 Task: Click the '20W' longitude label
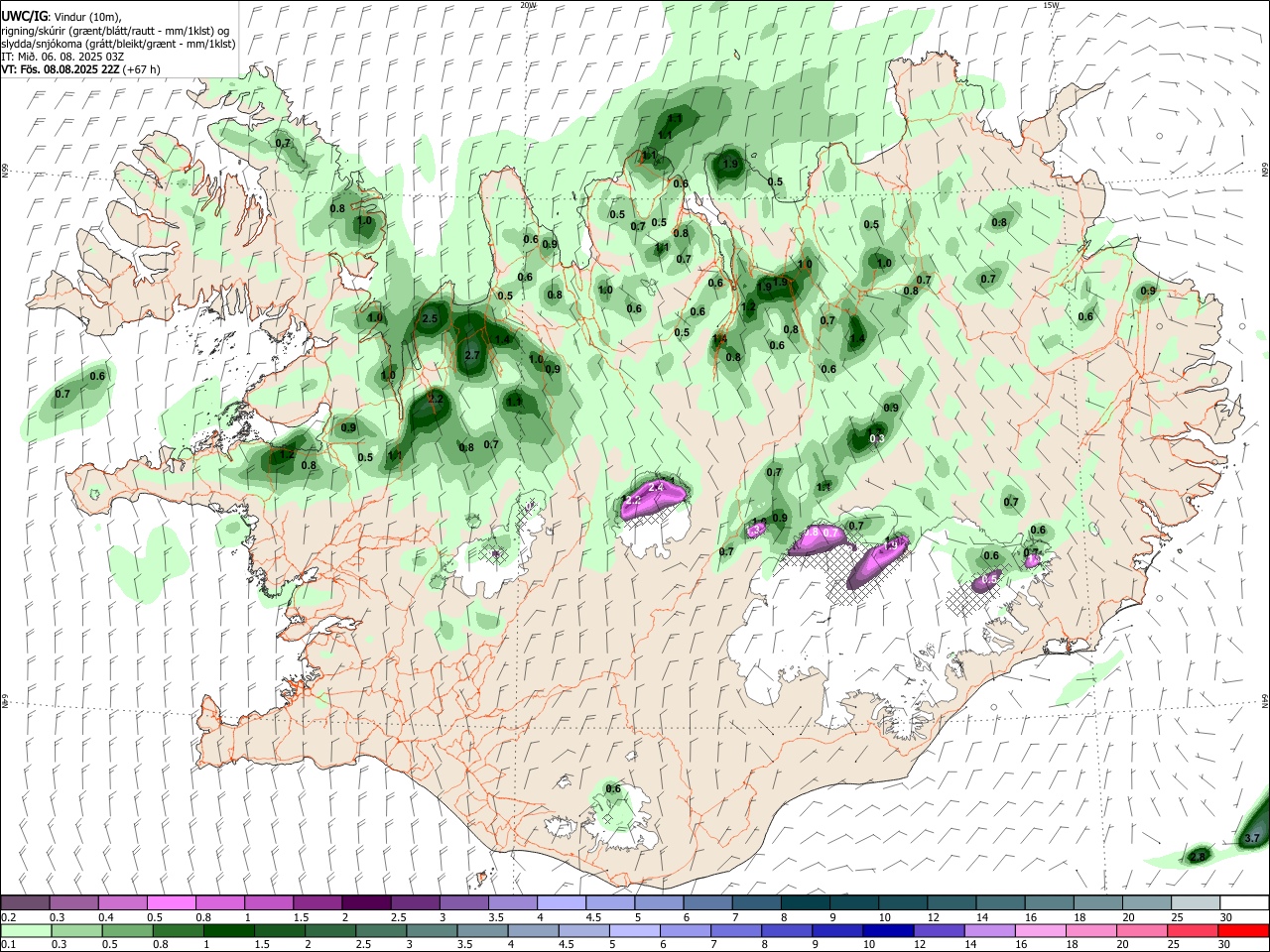click(529, 5)
